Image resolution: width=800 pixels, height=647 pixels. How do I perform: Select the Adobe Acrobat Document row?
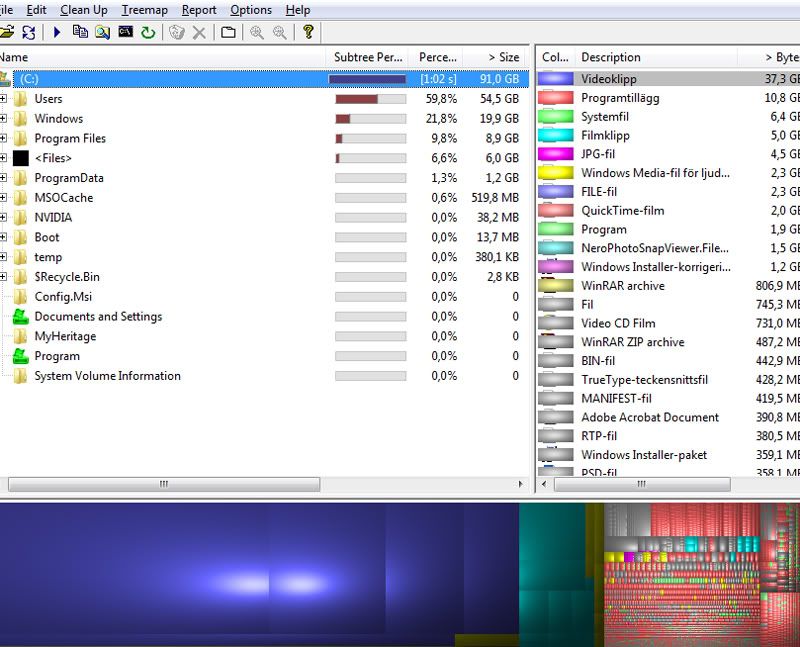coord(668,417)
